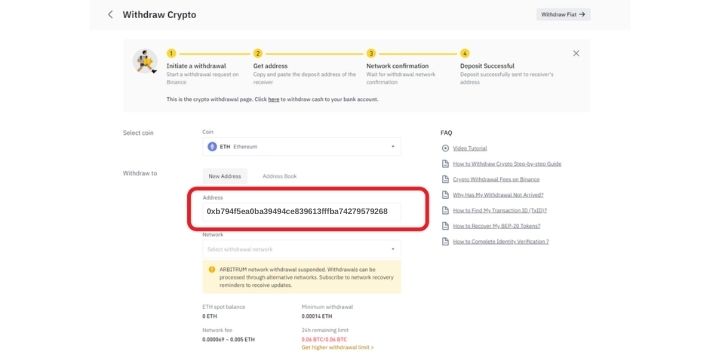Select the New Address tab
The image size is (720, 360).
(225, 176)
